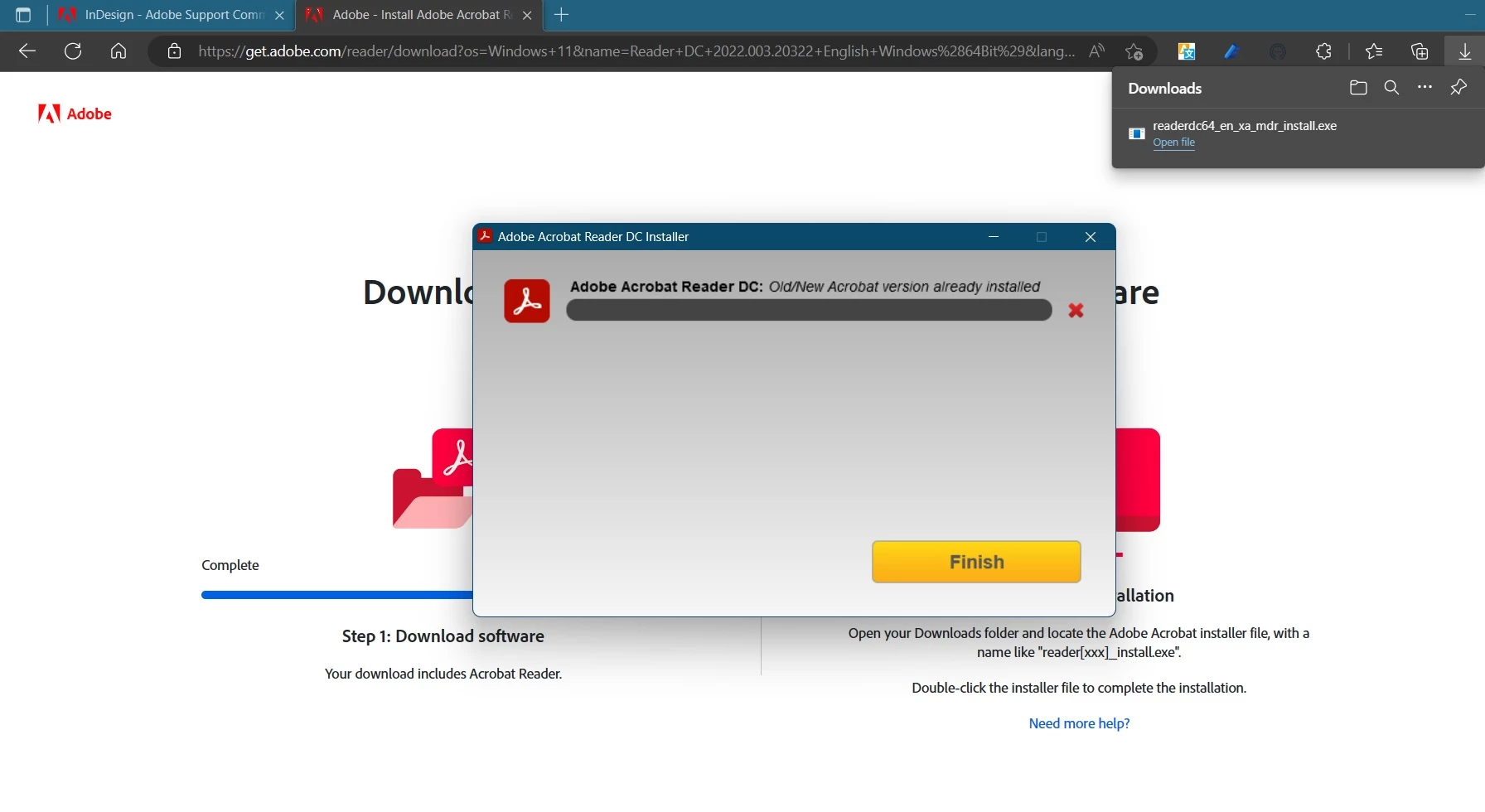Image resolution: width=1485 pixels, height=812 pixels.
Task: Click the address bar URL
Action: 636,51
